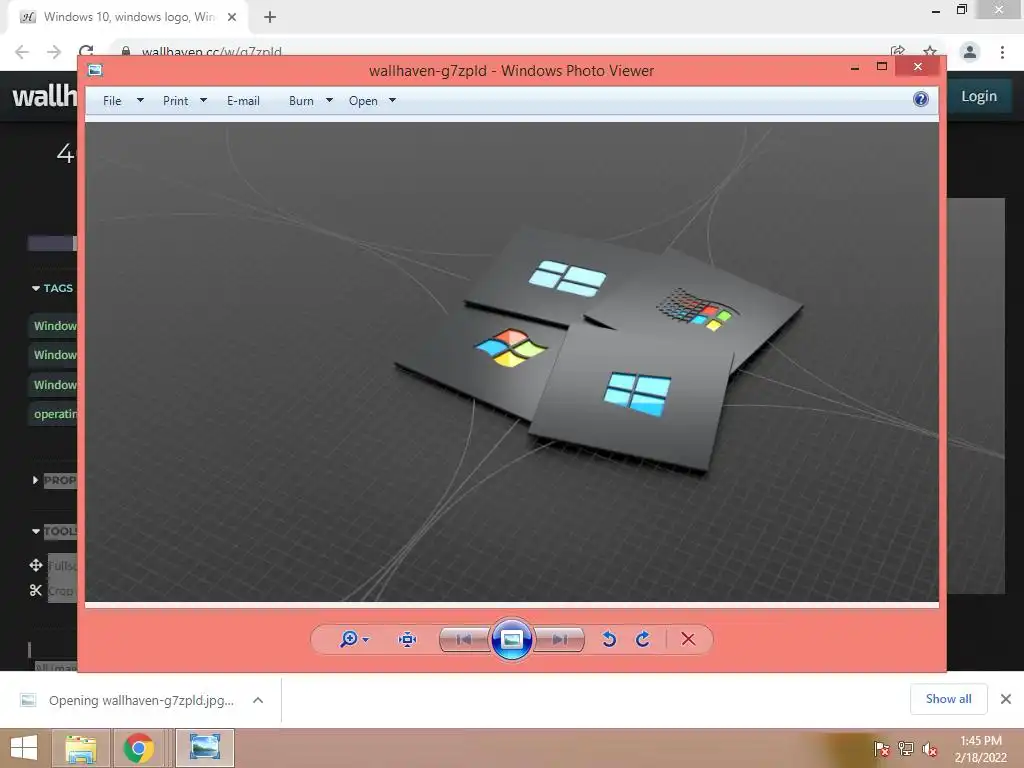
Task: Open the Print menu
Action: click(175, 101)
